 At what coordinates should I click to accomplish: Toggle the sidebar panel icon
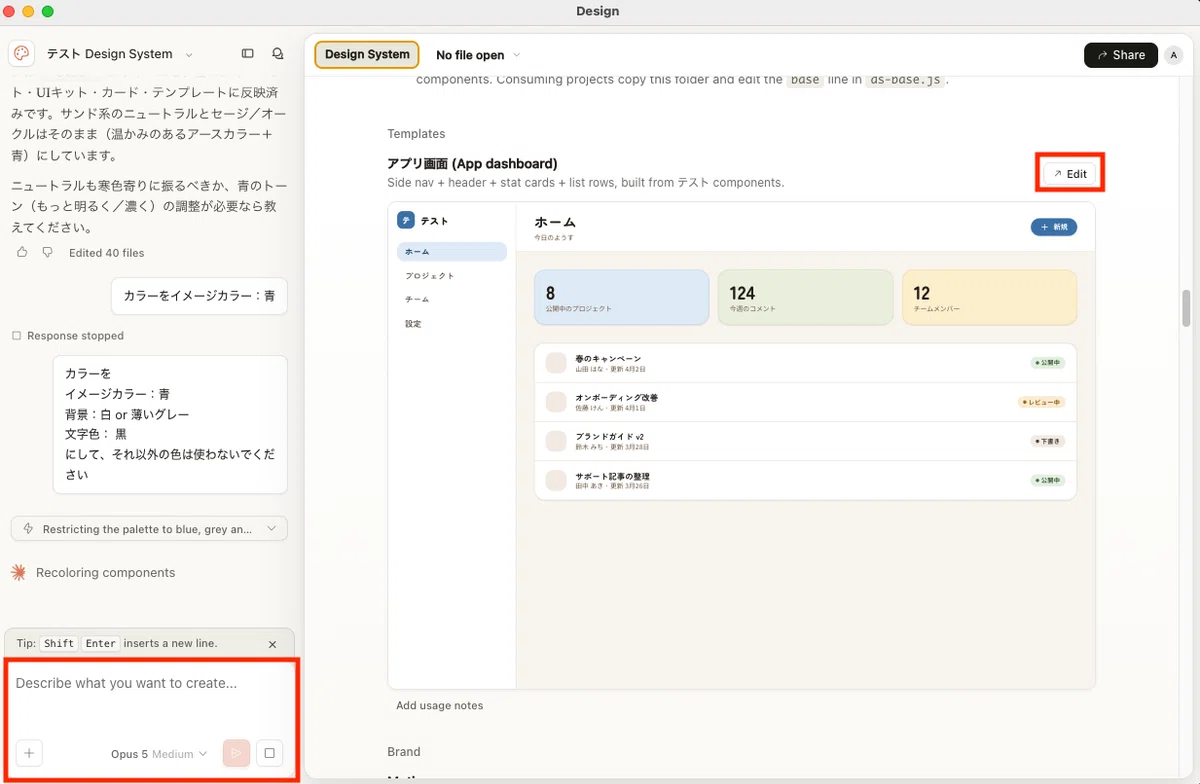point(248,54)
